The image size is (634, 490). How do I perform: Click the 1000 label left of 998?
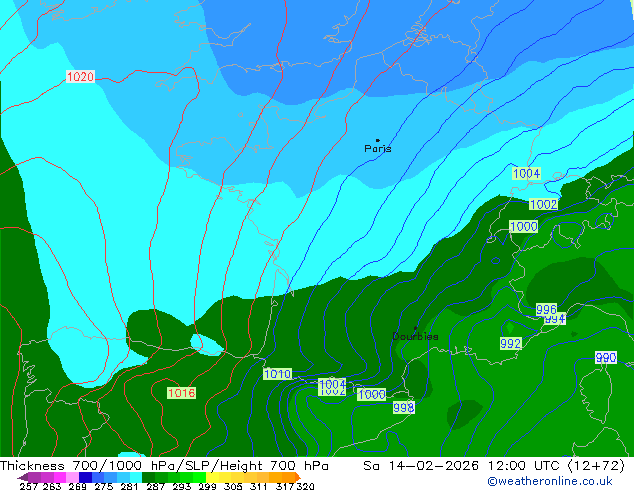[372, 394]
